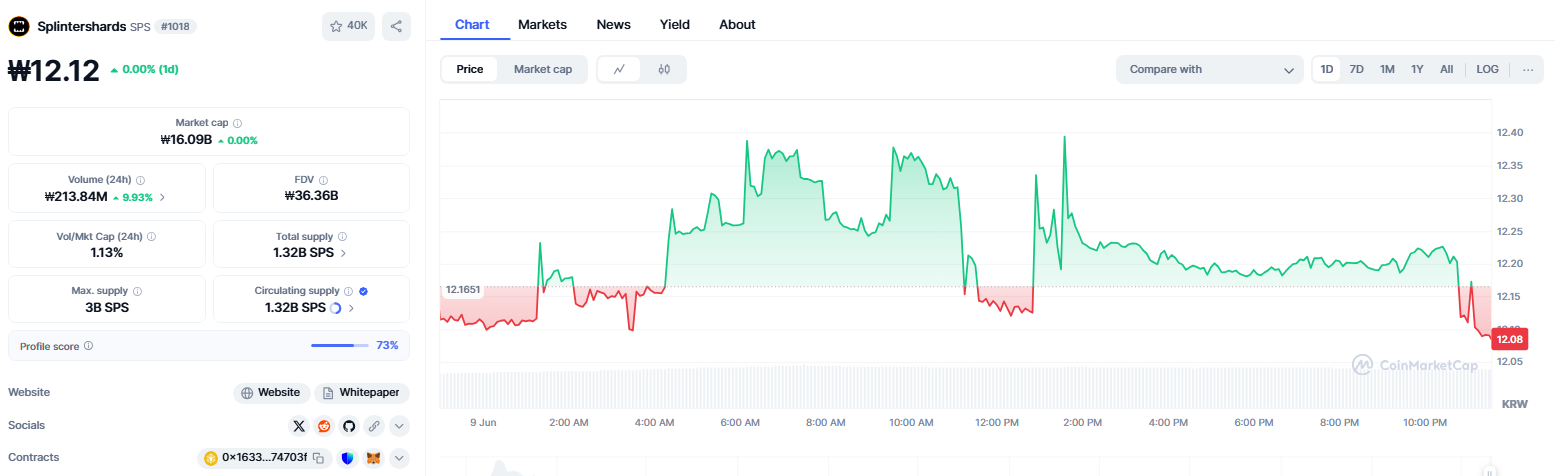
Task: Expand more Contracts chevron
Action: coord(399,458)
